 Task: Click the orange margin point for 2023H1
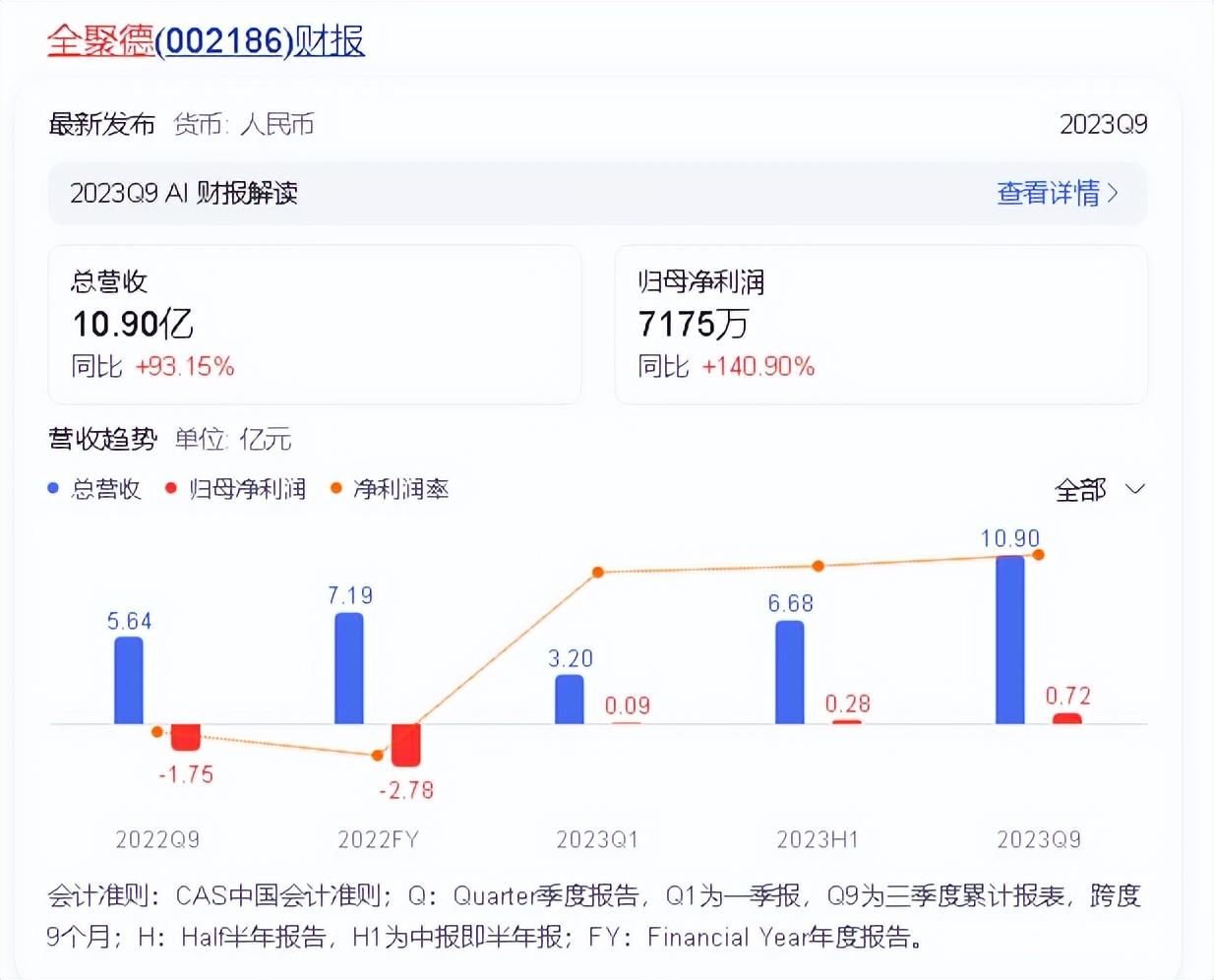[818, 566]
